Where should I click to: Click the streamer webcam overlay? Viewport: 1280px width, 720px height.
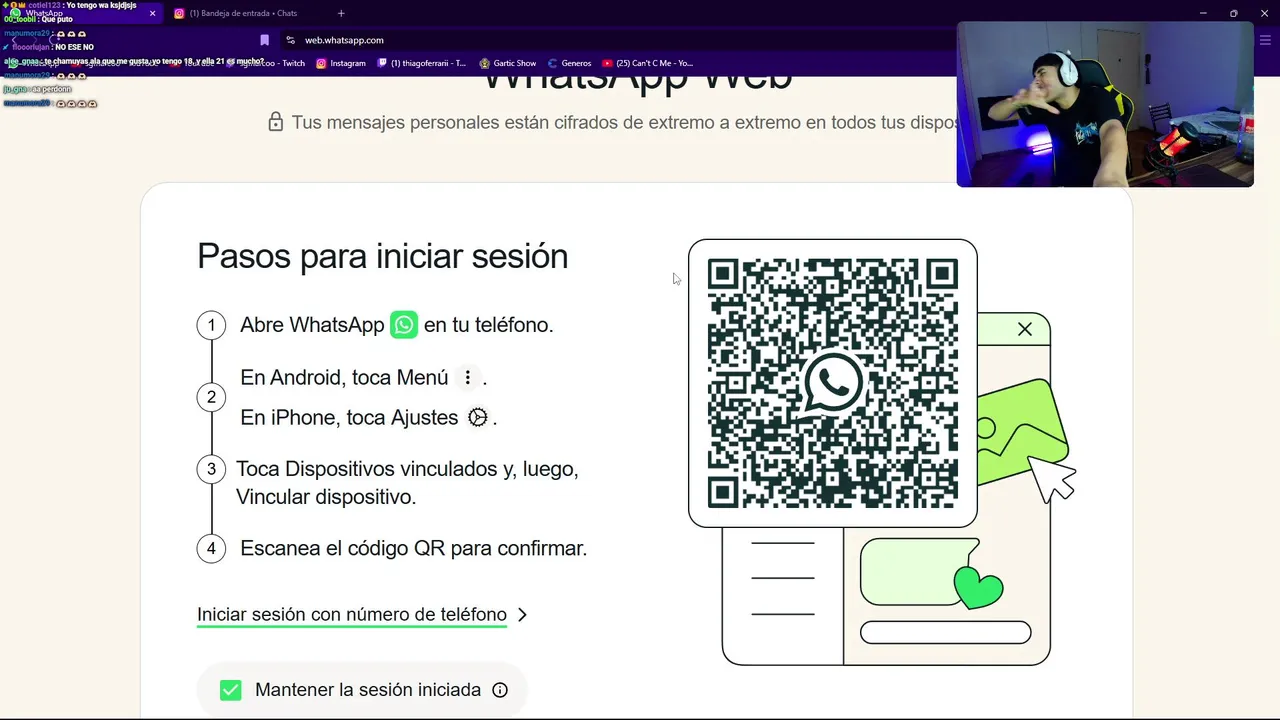pyautogui.click(x=1105, y=104)
